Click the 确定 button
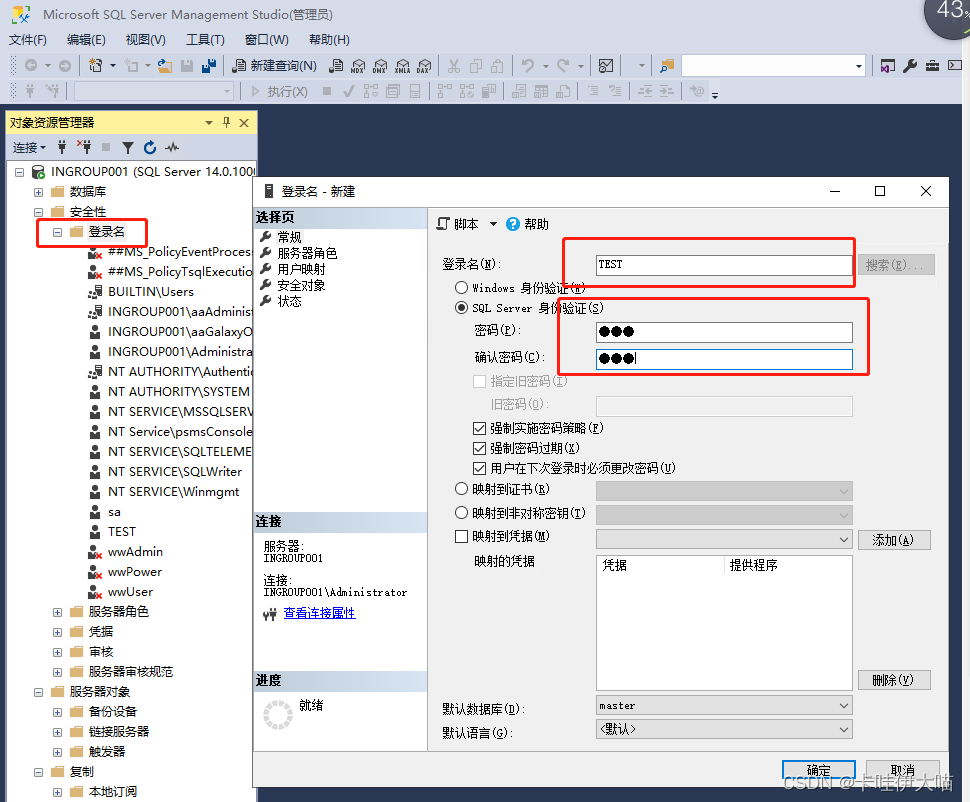Viewport: 970px width, 802px height. pyautogui.click(x=818, y=770)
